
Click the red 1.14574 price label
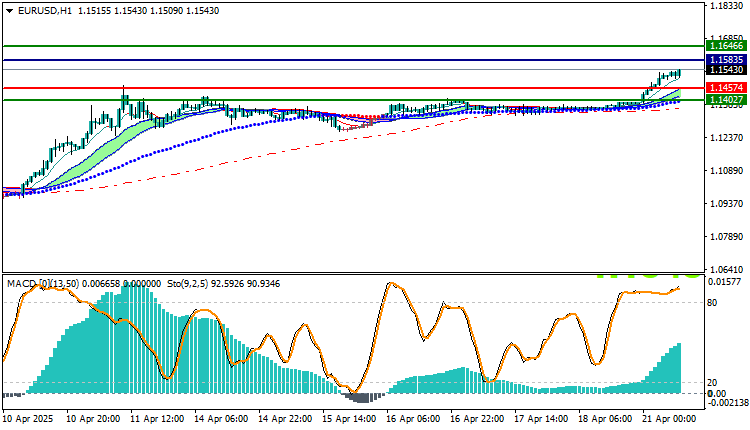pos(727,88)
